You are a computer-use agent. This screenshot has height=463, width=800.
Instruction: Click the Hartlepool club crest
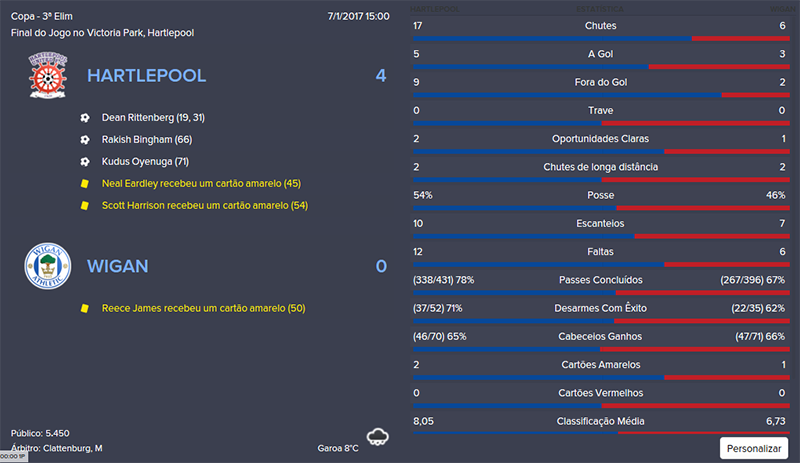point(43,77)
